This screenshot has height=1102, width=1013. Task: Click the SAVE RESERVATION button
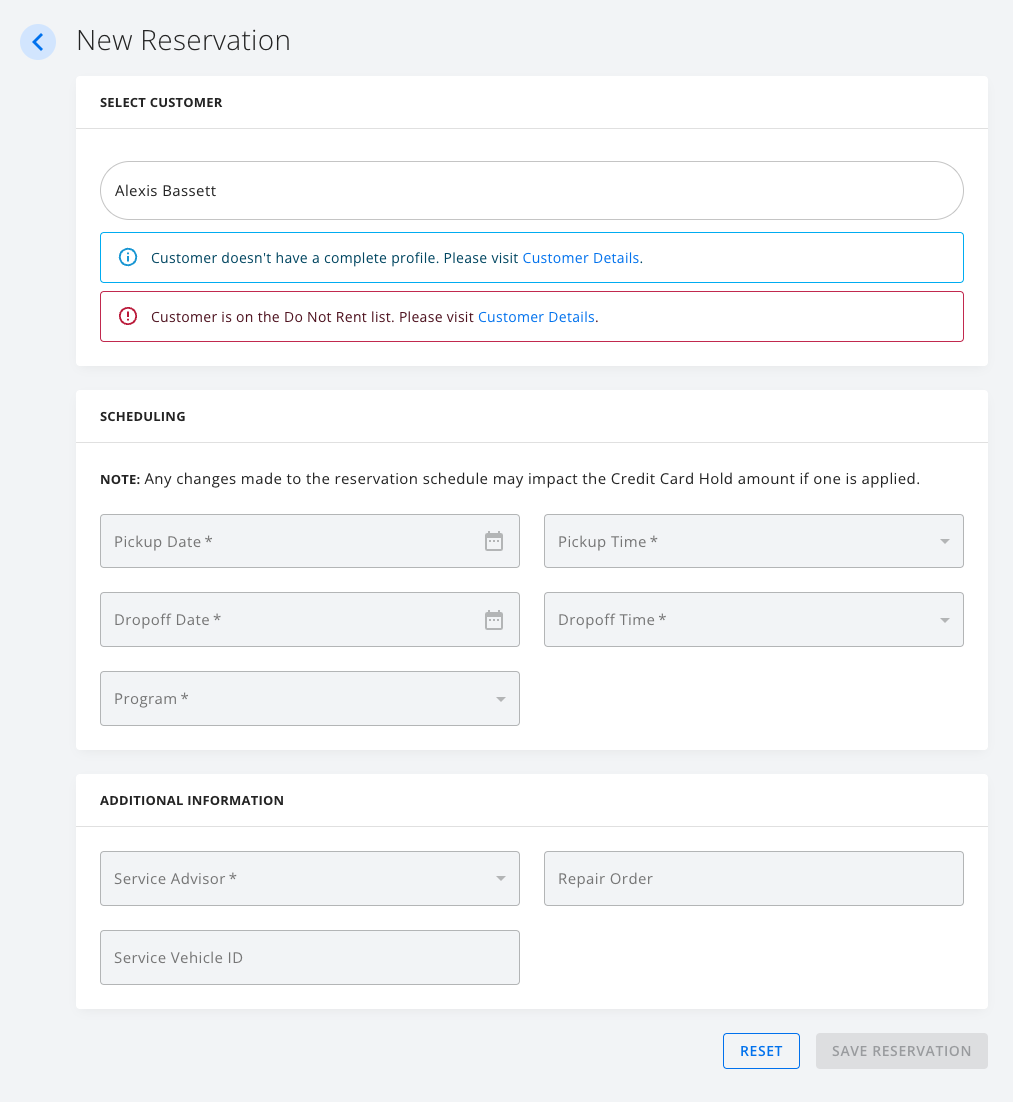tap(900, 1050)
